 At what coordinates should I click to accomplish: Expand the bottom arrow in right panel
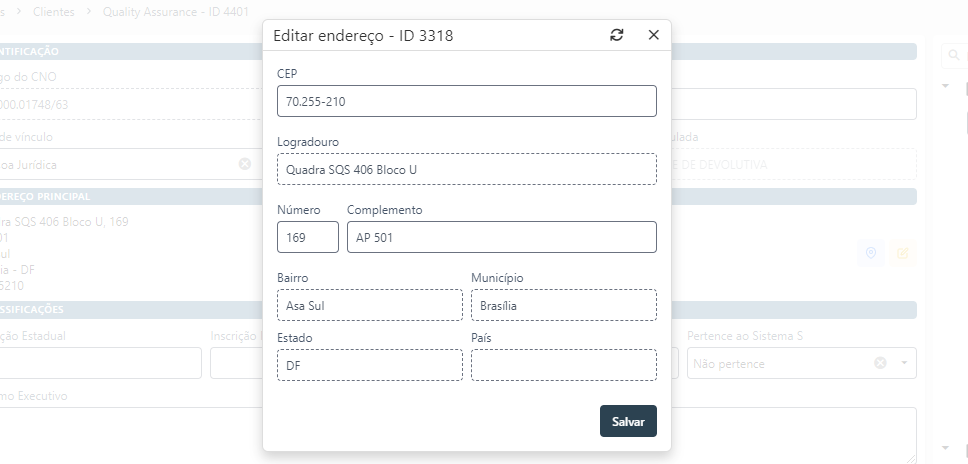click(x=946, y=447)
